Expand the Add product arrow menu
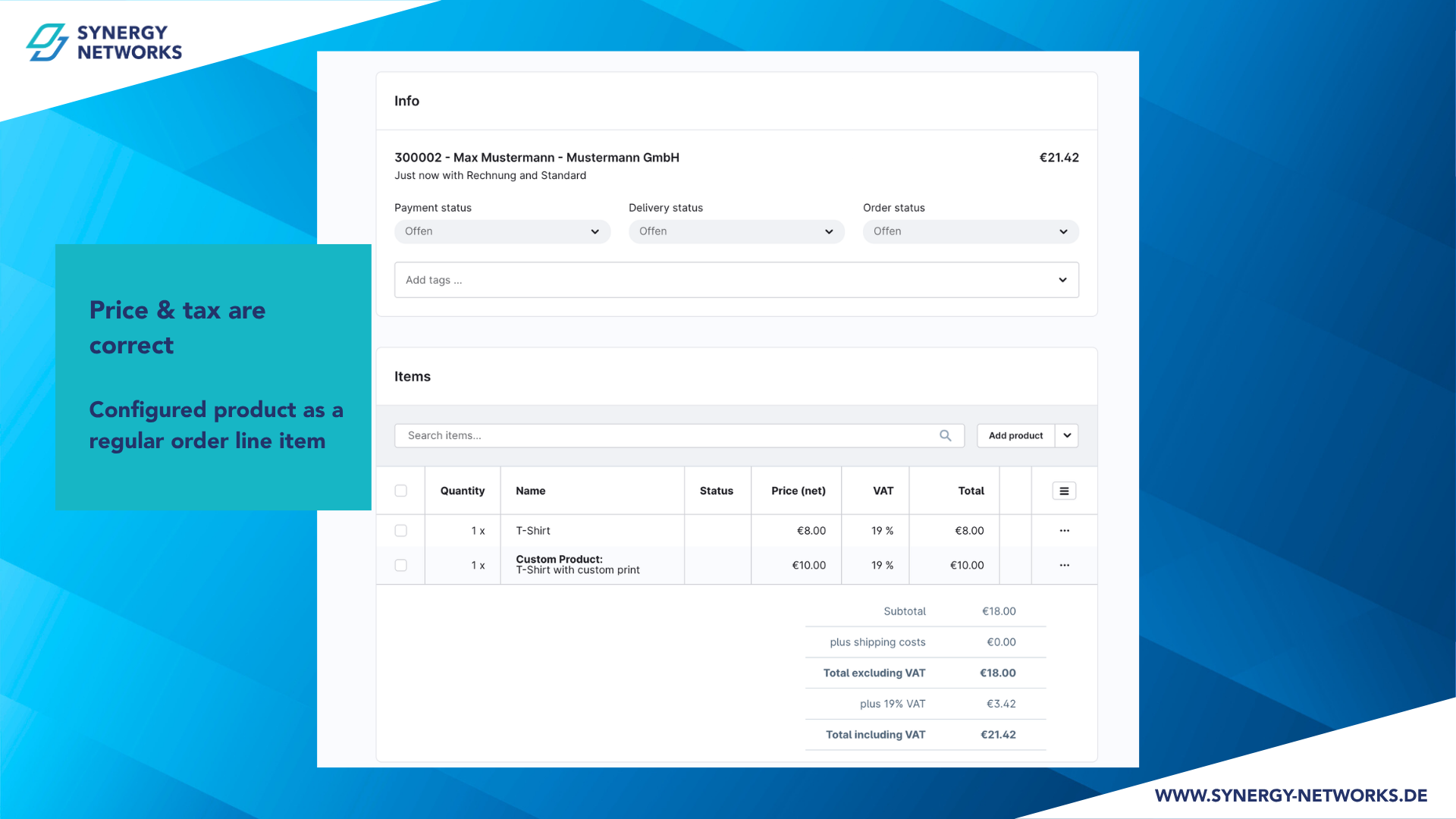The width and height of the screenshot is (1456, 819). tap(1067, 435)
